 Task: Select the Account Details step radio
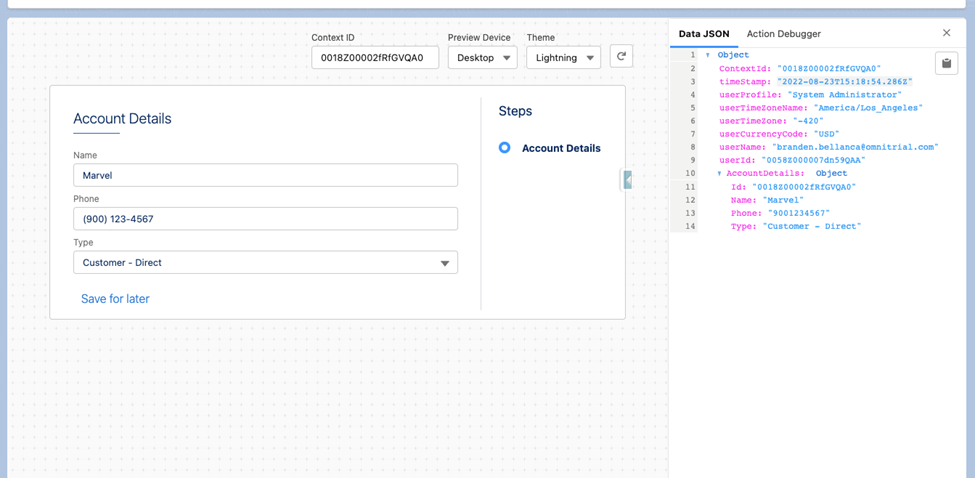[505, 148]
